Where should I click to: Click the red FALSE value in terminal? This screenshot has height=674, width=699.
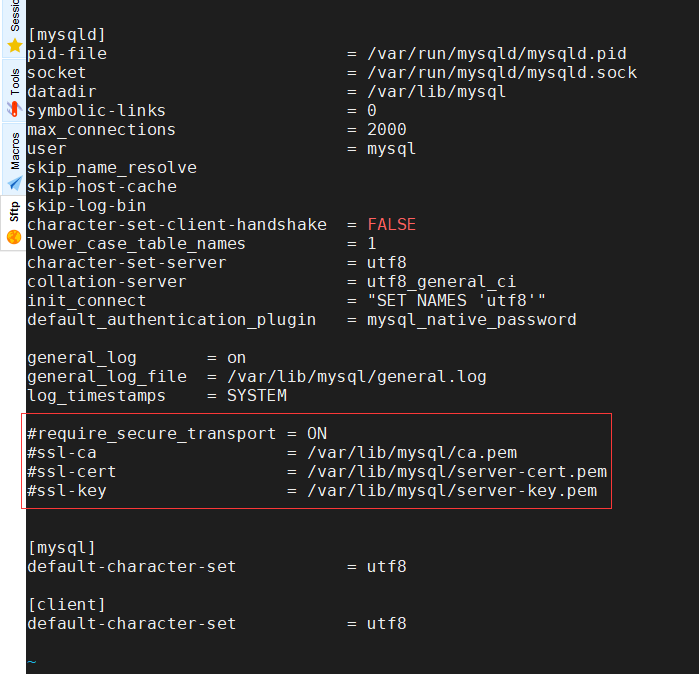click(x=391, y=225)
